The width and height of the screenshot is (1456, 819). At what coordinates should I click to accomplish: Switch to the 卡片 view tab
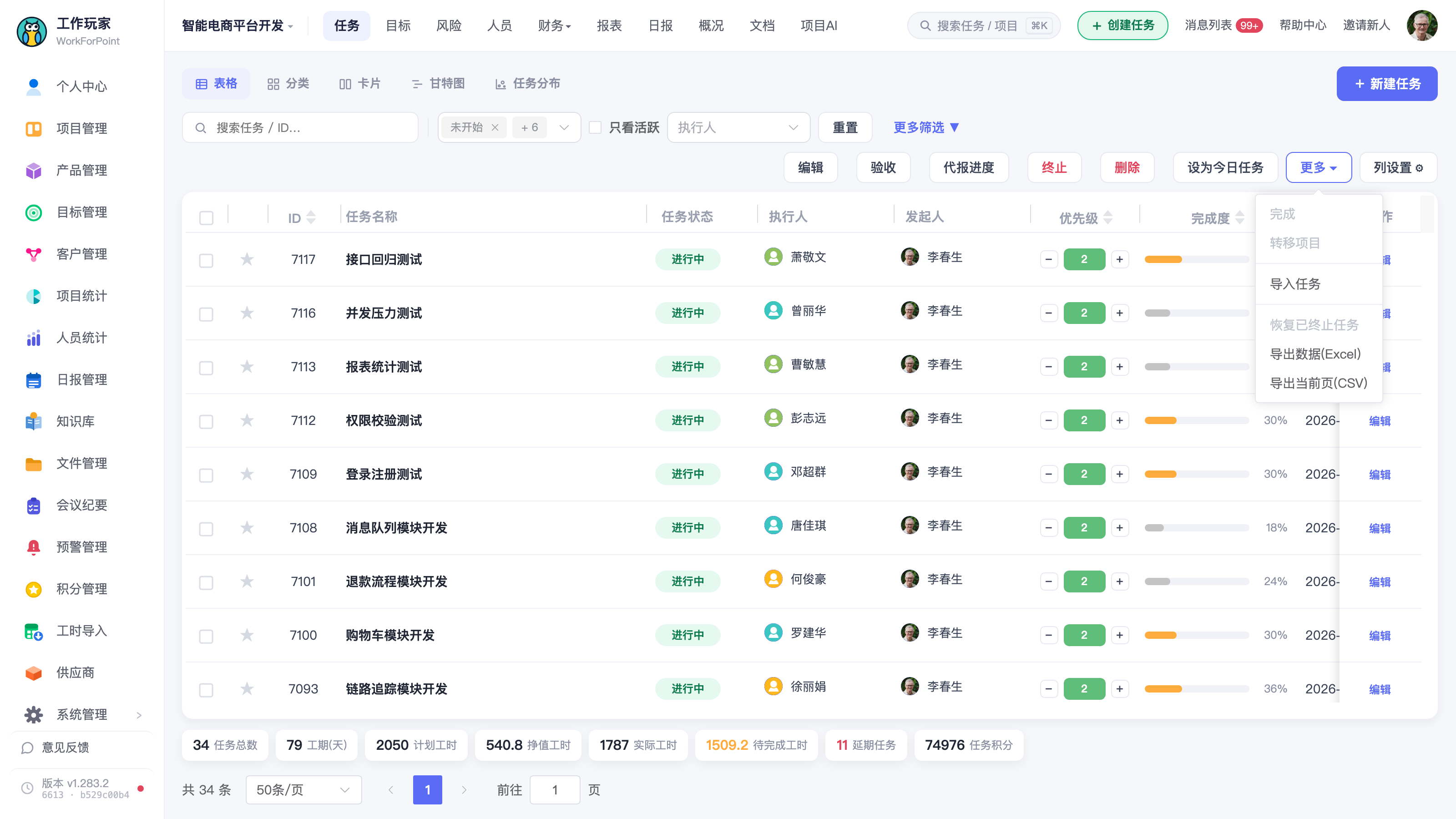click(359, 84)
